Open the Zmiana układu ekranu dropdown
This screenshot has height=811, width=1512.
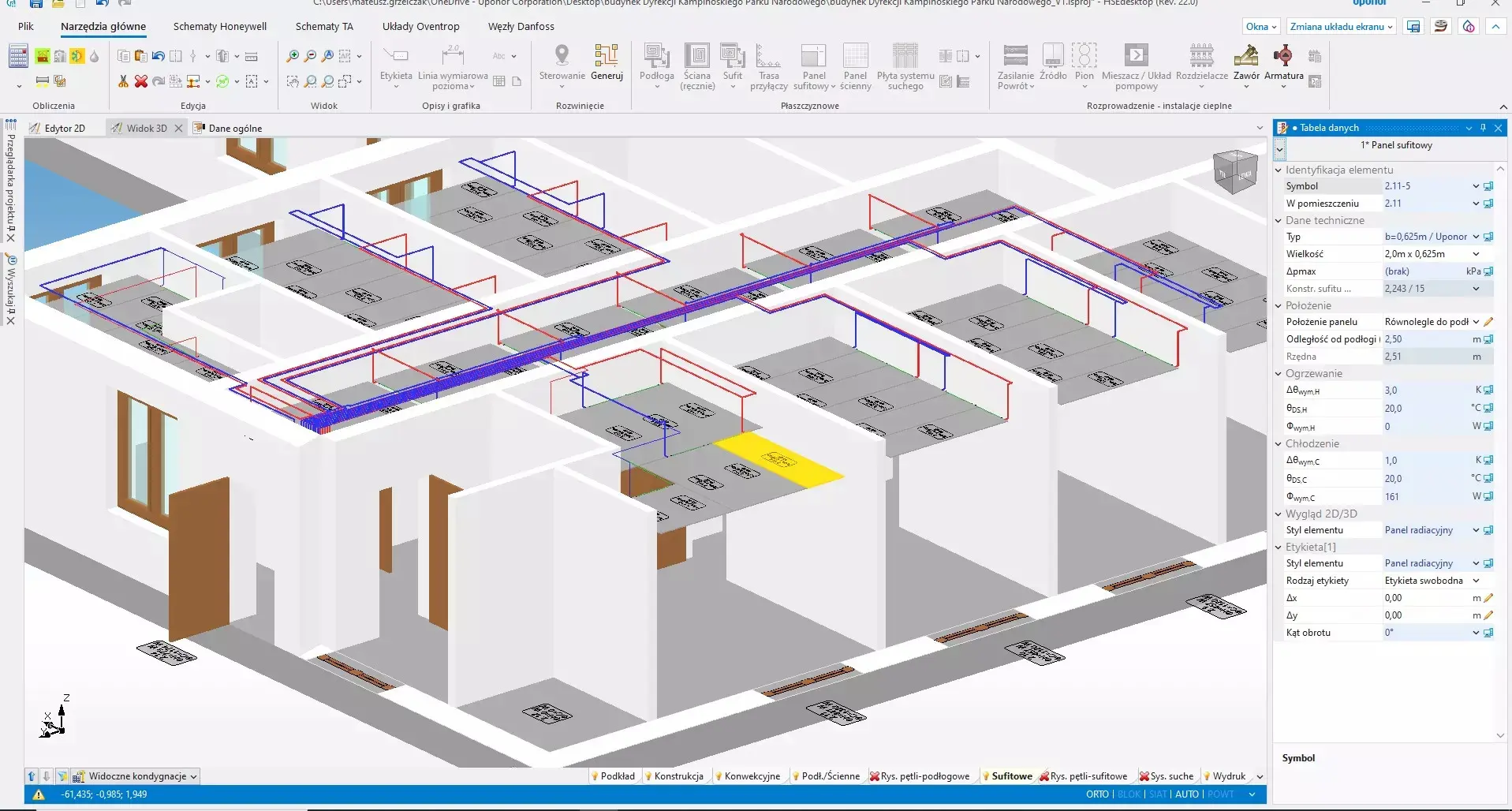pyautogui.click(x=1341, y=27)
